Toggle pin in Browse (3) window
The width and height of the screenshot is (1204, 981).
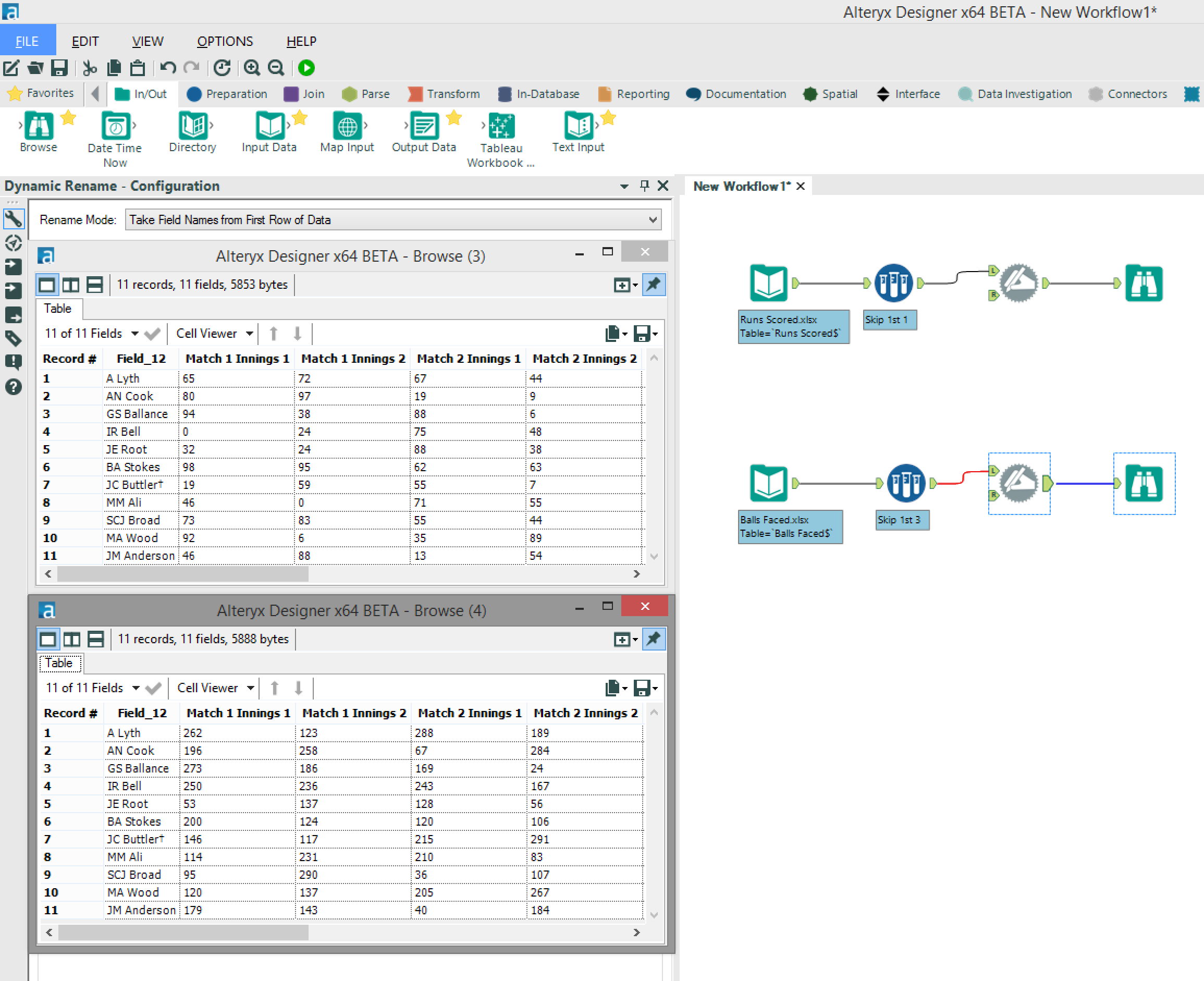(653, 285)
